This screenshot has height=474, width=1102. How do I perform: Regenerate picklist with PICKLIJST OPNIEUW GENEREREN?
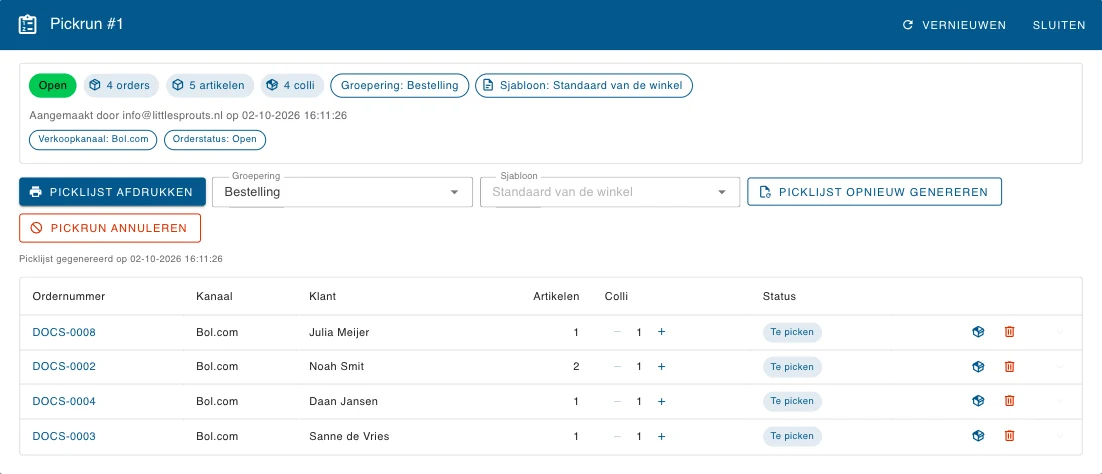[874, 192]
